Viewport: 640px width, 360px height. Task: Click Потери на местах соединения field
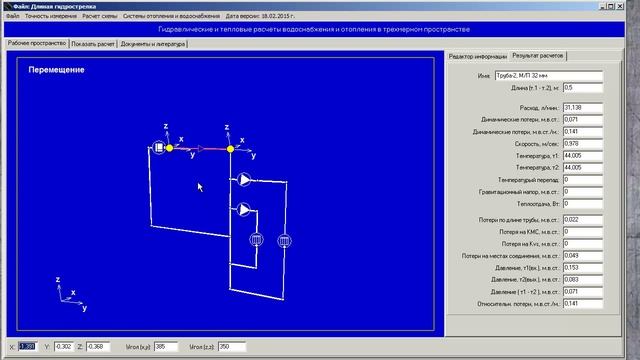click(x=582, y=256)
